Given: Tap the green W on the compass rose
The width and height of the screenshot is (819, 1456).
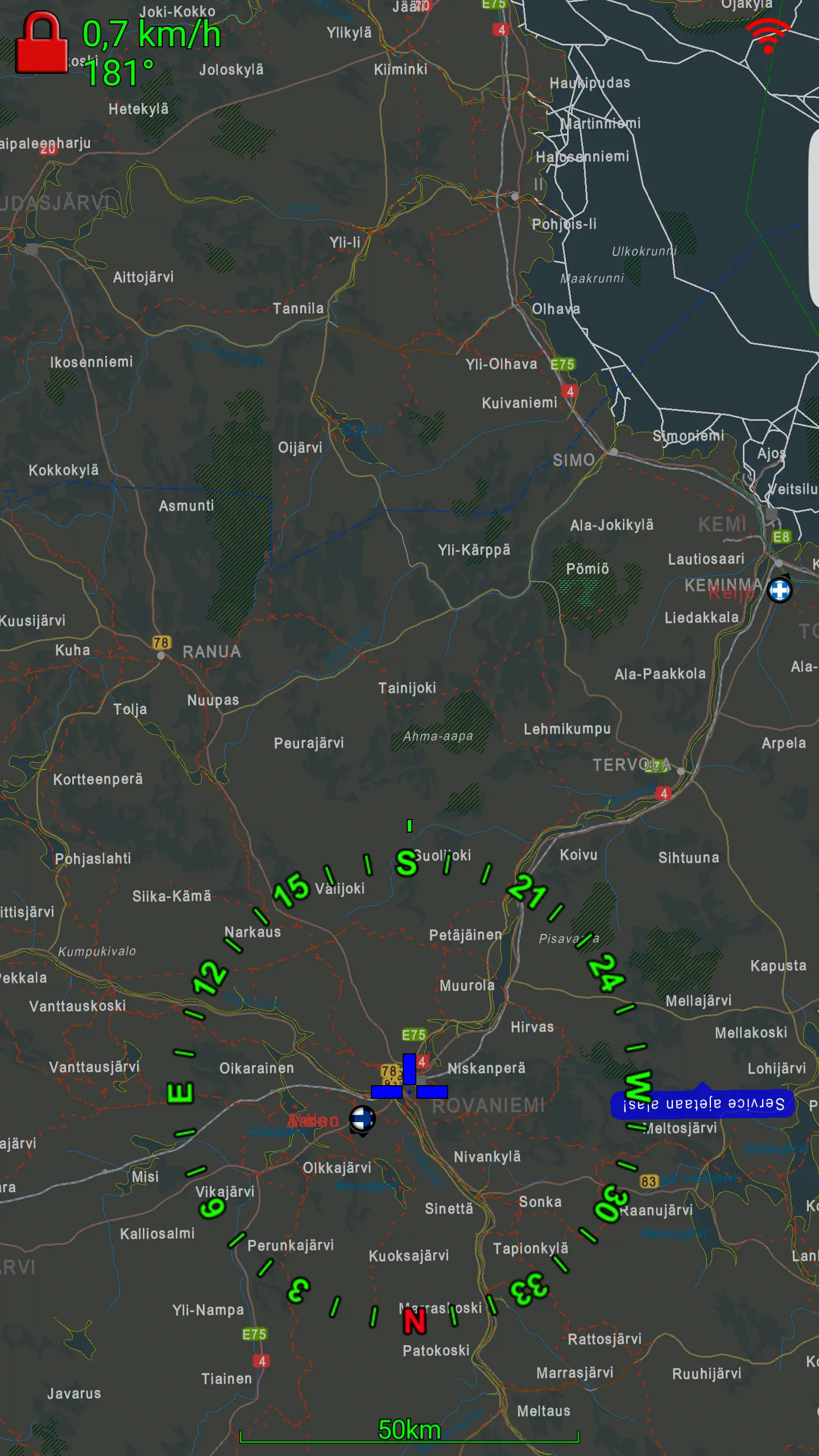Looking at the screenshot, I should click(638, 1086).
